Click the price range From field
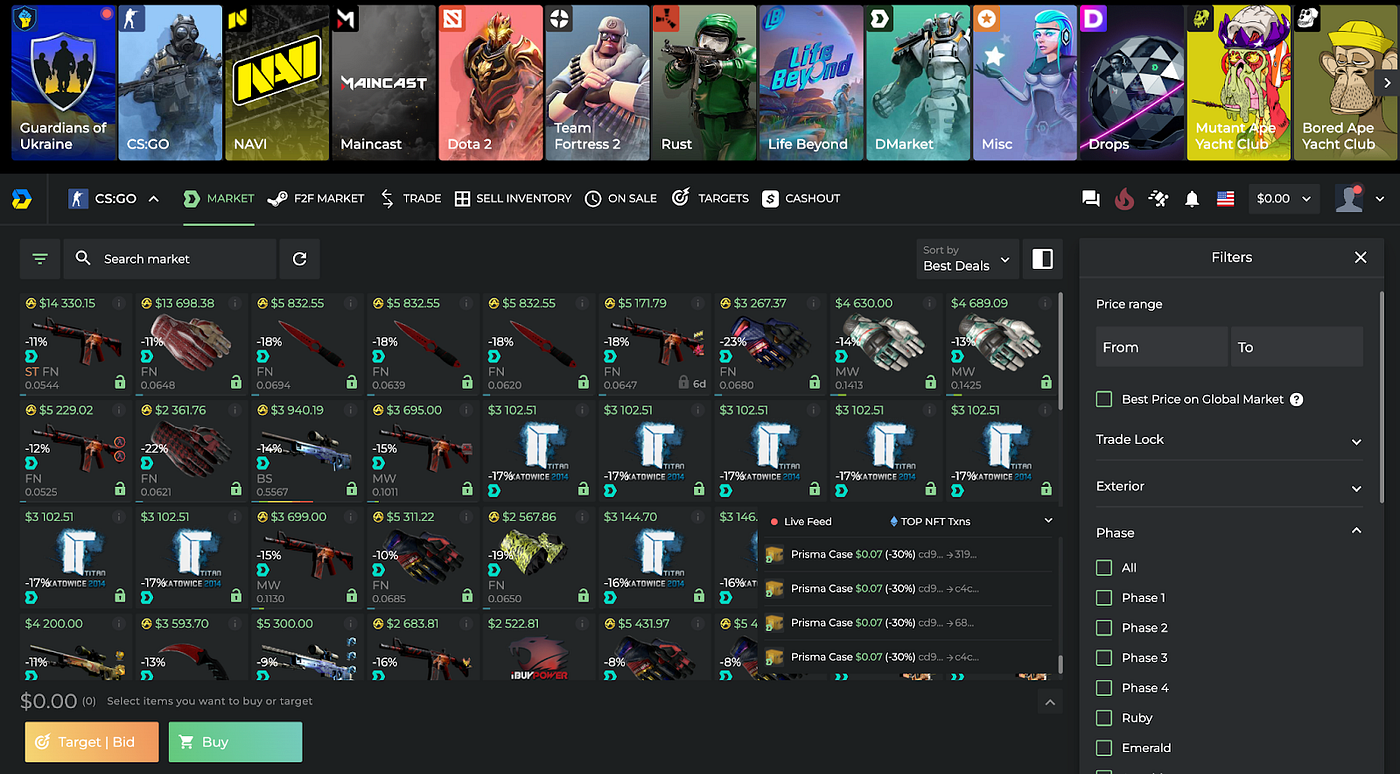This screenshot has width=1400, height=774. click(x=1162, y=347)
